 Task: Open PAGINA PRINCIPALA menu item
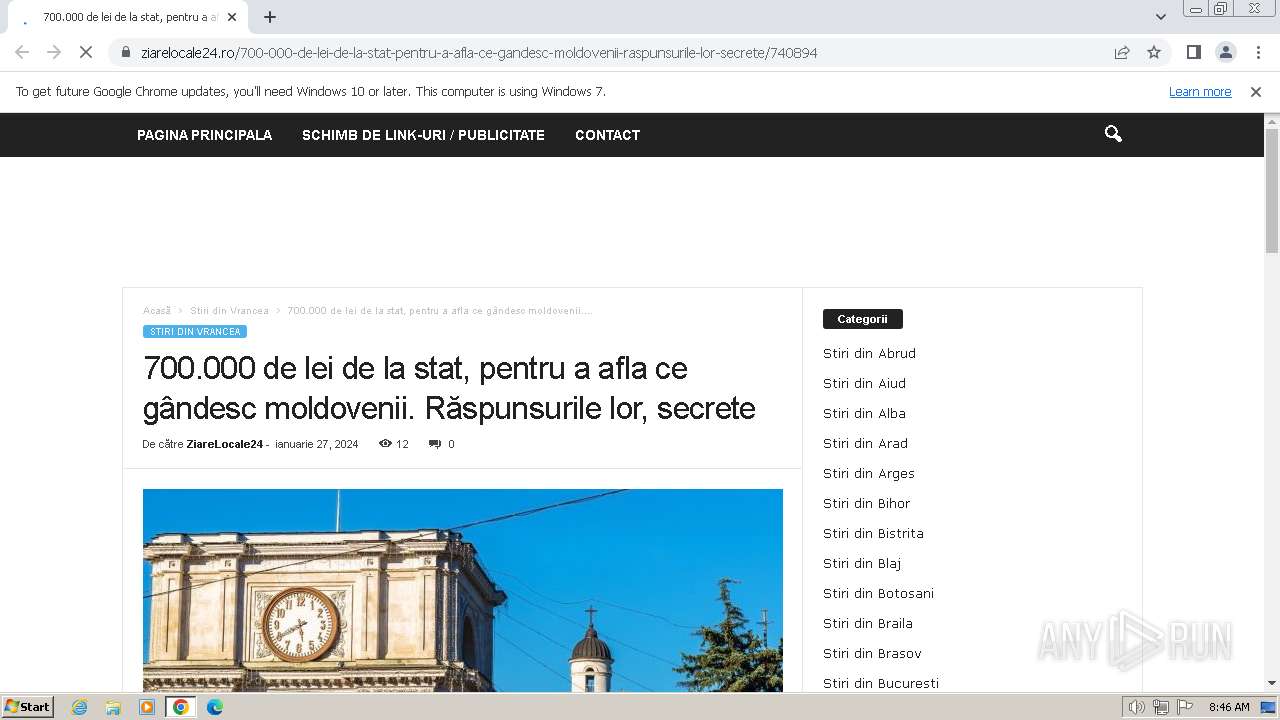click(x=204, y=135)
